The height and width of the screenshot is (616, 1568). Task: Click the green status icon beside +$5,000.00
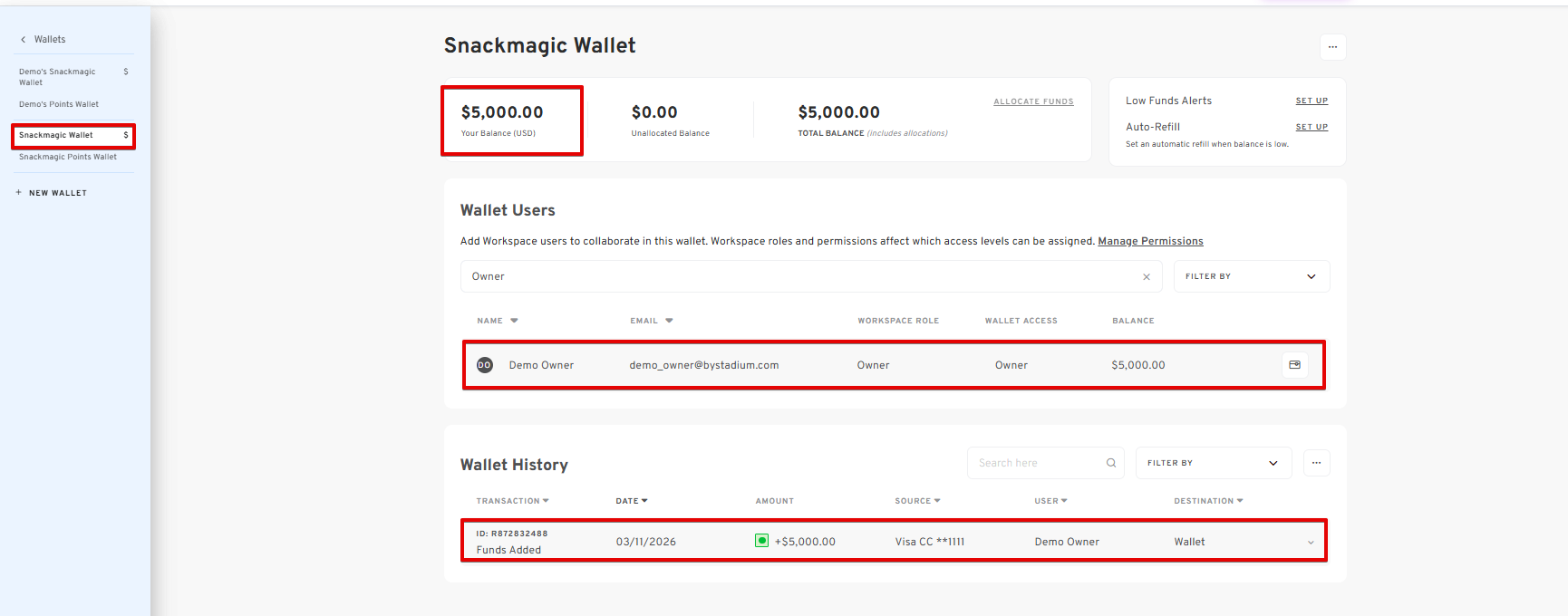761,541
